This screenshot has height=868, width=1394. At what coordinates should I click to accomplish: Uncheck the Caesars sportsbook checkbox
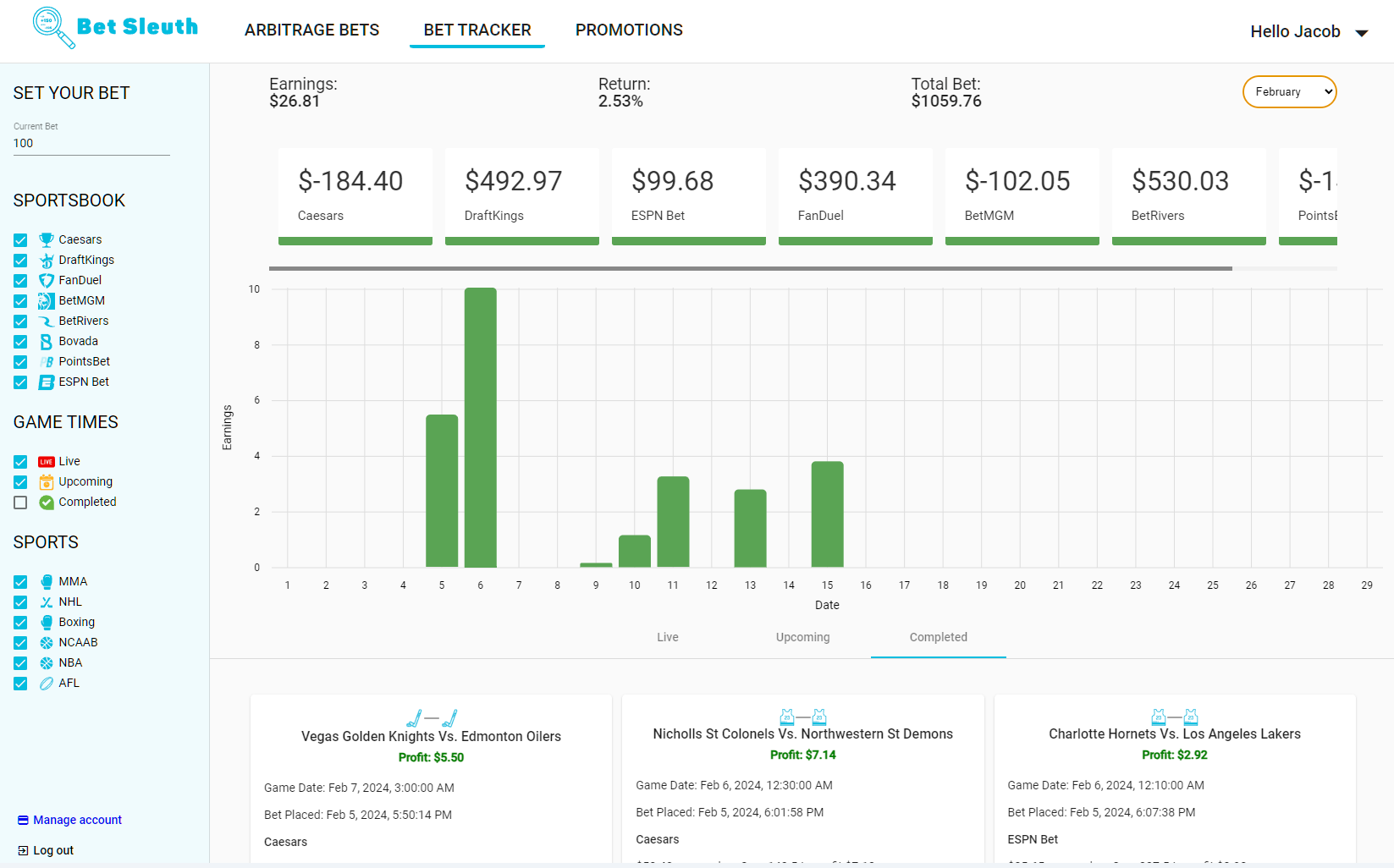[20, 240]
